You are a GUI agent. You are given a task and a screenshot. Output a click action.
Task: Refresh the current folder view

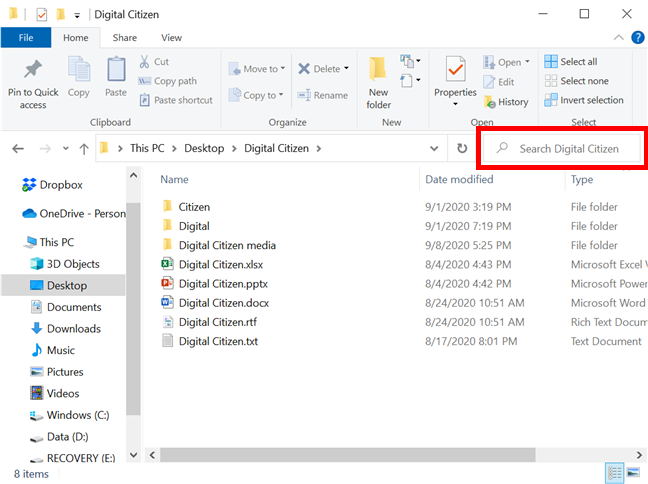point(462,148)
